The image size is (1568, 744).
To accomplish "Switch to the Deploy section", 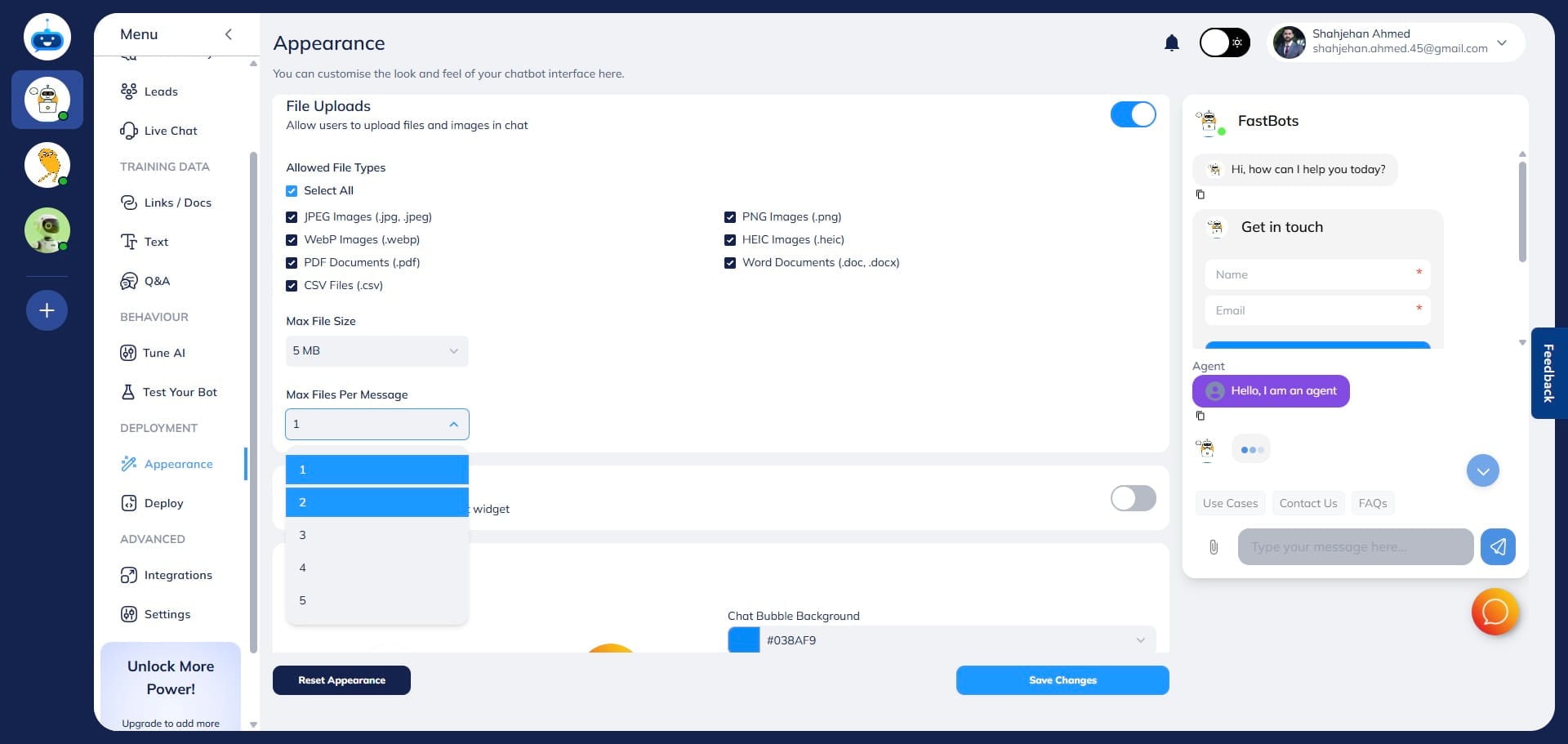I will [x=163, y=503].
